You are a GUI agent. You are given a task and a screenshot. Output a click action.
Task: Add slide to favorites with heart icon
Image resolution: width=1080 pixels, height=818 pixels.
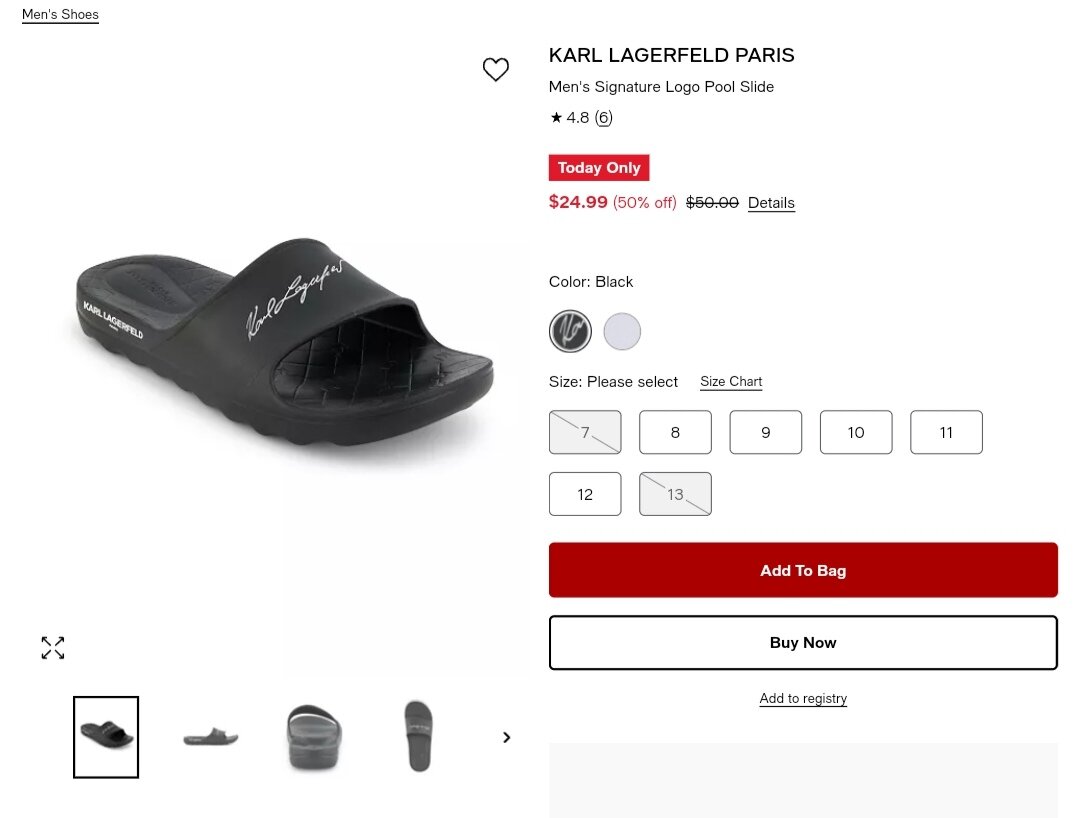495,69
